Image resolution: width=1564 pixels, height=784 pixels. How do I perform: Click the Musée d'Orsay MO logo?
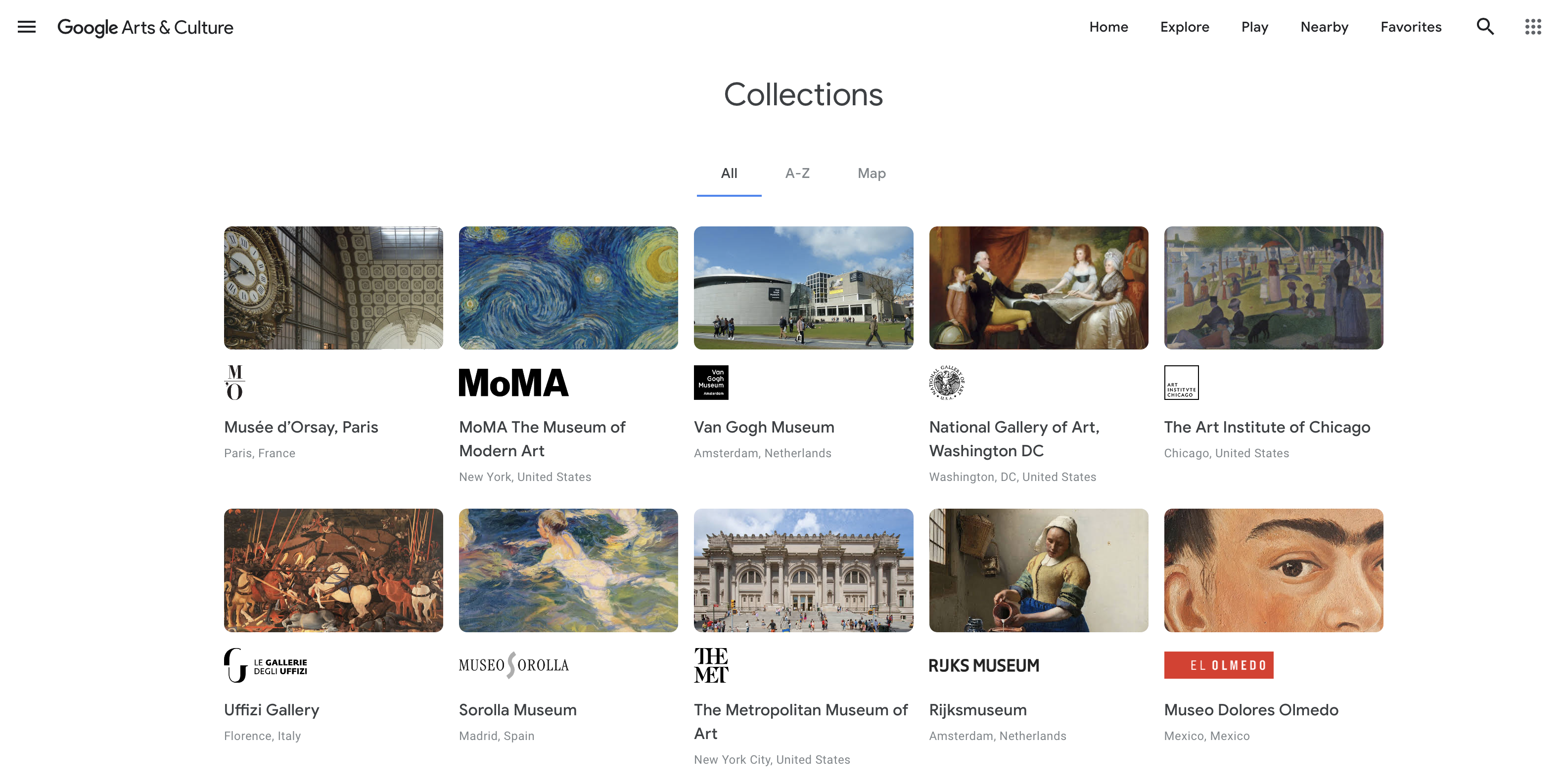click(x=235, y=382)
